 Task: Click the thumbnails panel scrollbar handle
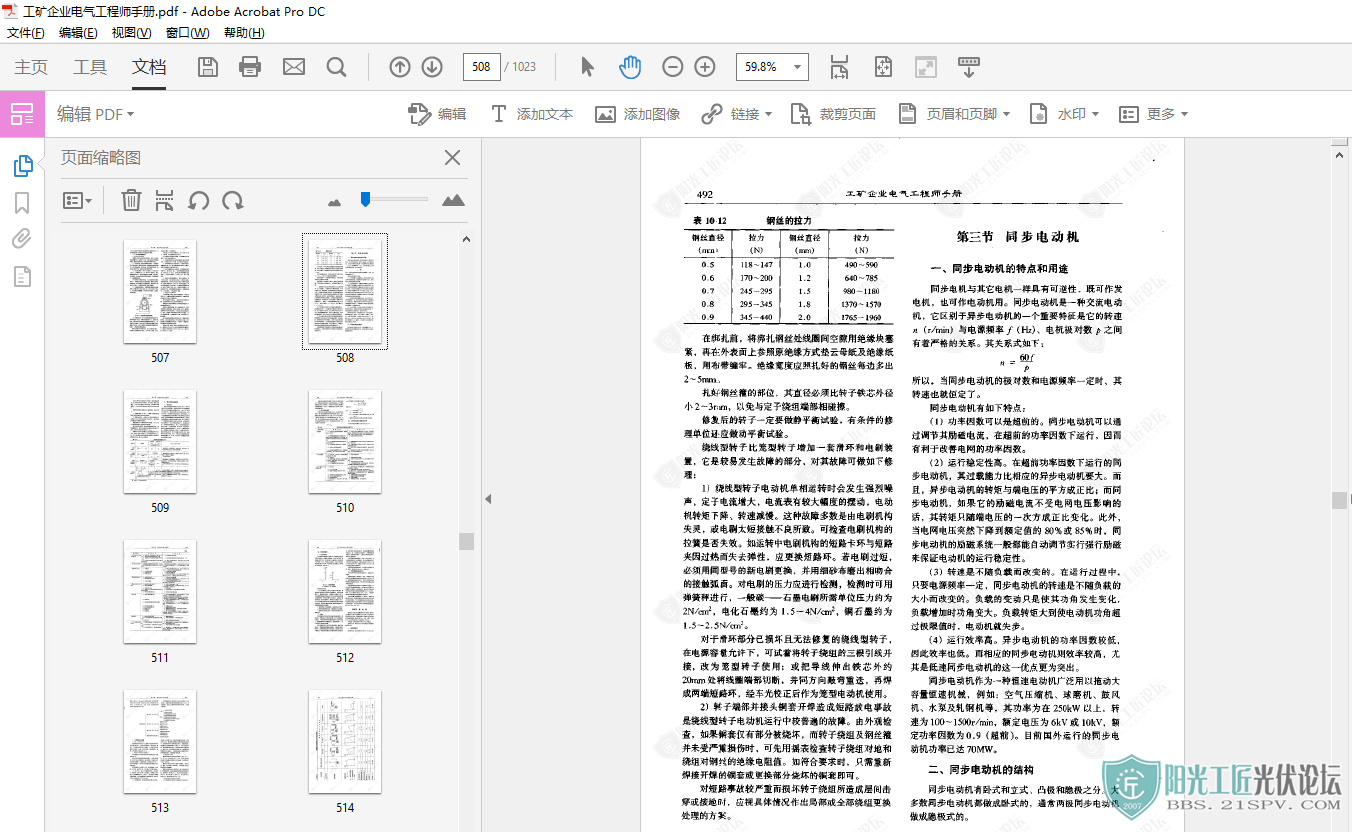coord(466,541)
